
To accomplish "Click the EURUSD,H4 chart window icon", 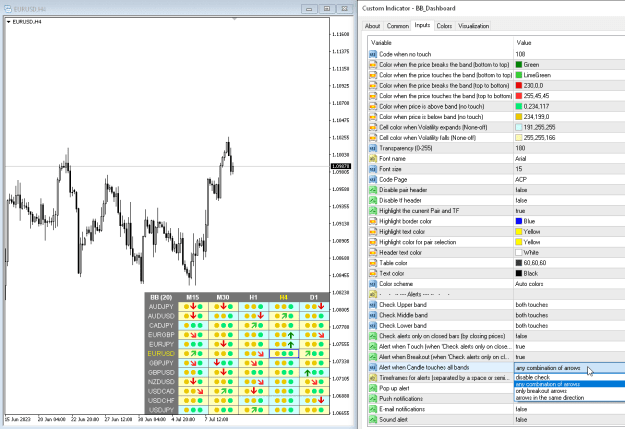I will [7, 9].
